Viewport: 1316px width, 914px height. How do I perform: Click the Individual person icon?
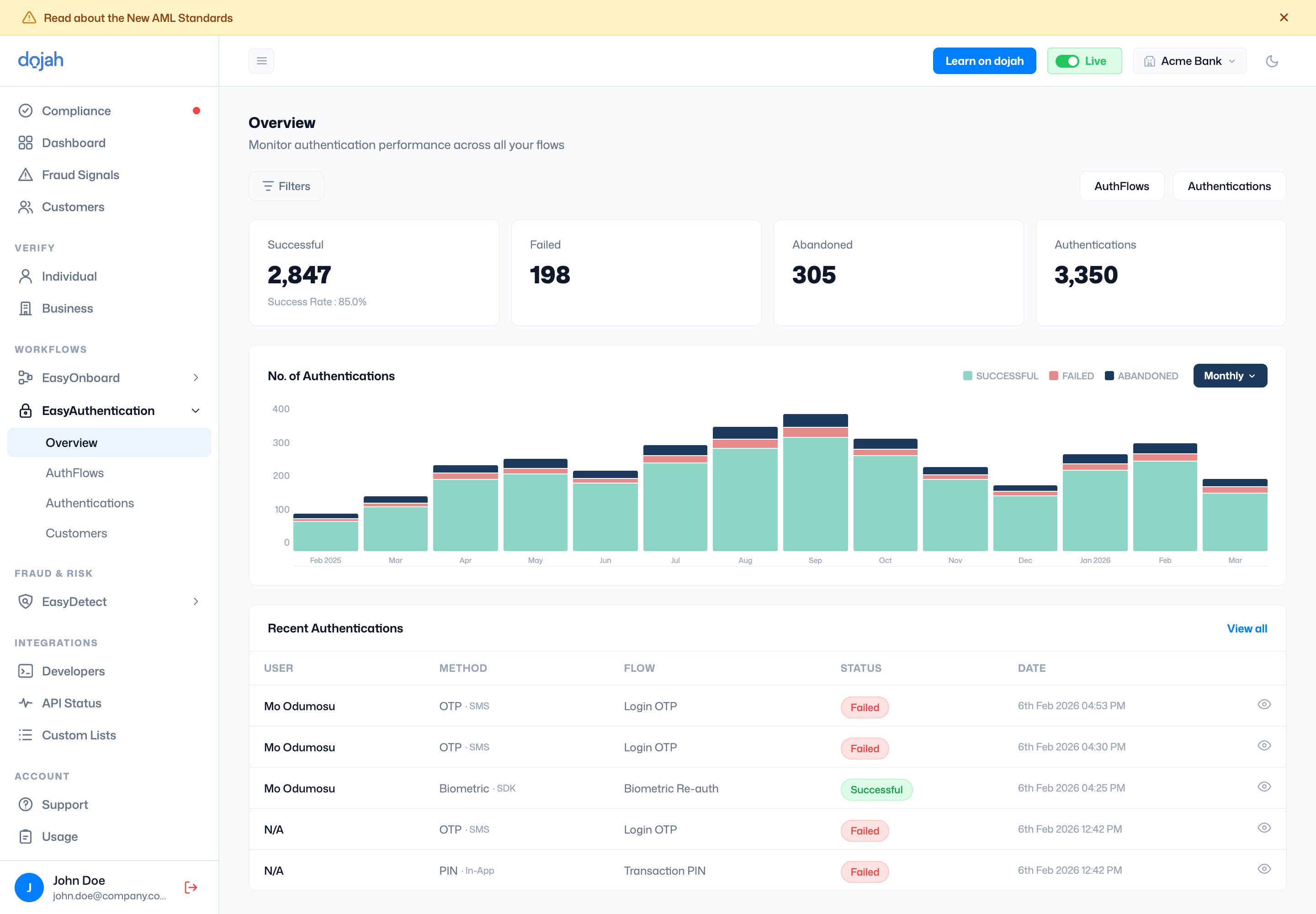(x=25, y=276)
